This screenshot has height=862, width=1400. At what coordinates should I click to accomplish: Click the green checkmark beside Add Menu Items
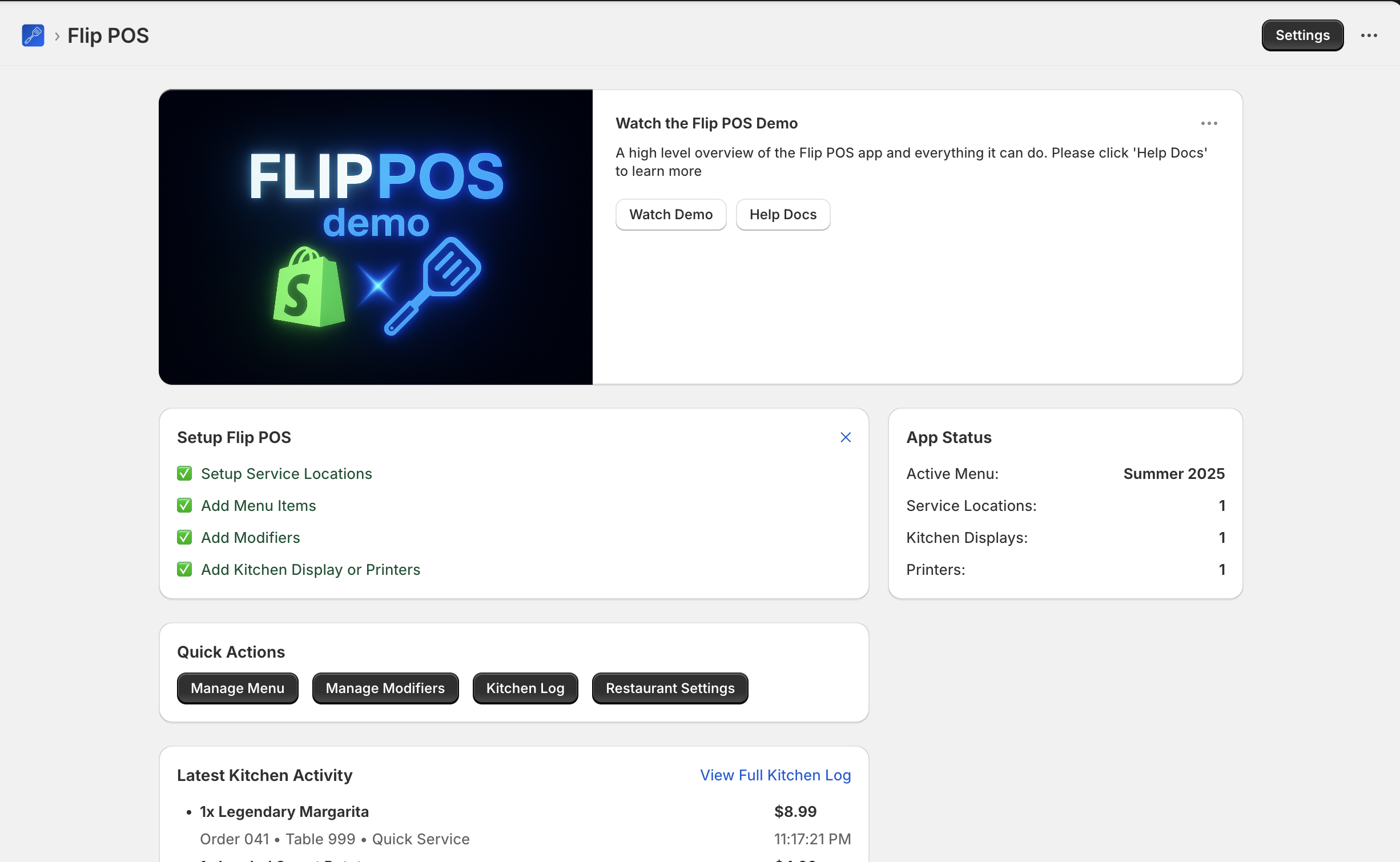[x=184, y=505]
